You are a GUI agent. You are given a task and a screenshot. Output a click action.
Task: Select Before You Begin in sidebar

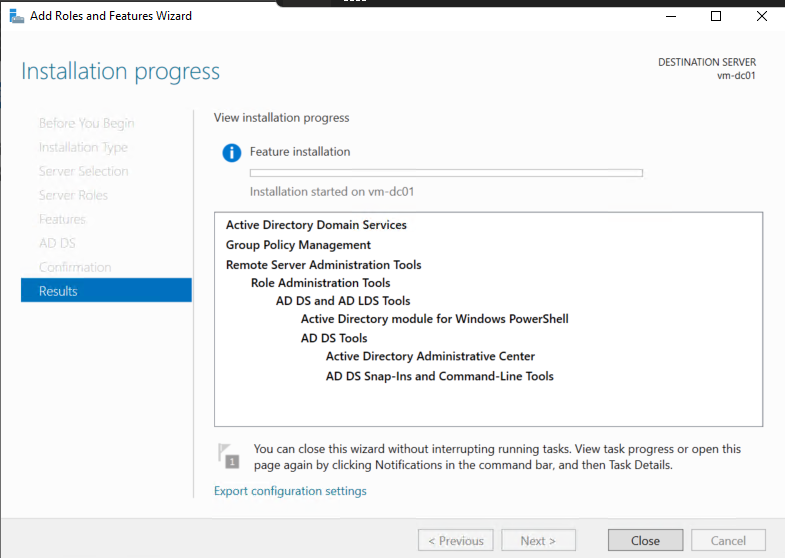(x=86, y=123)
